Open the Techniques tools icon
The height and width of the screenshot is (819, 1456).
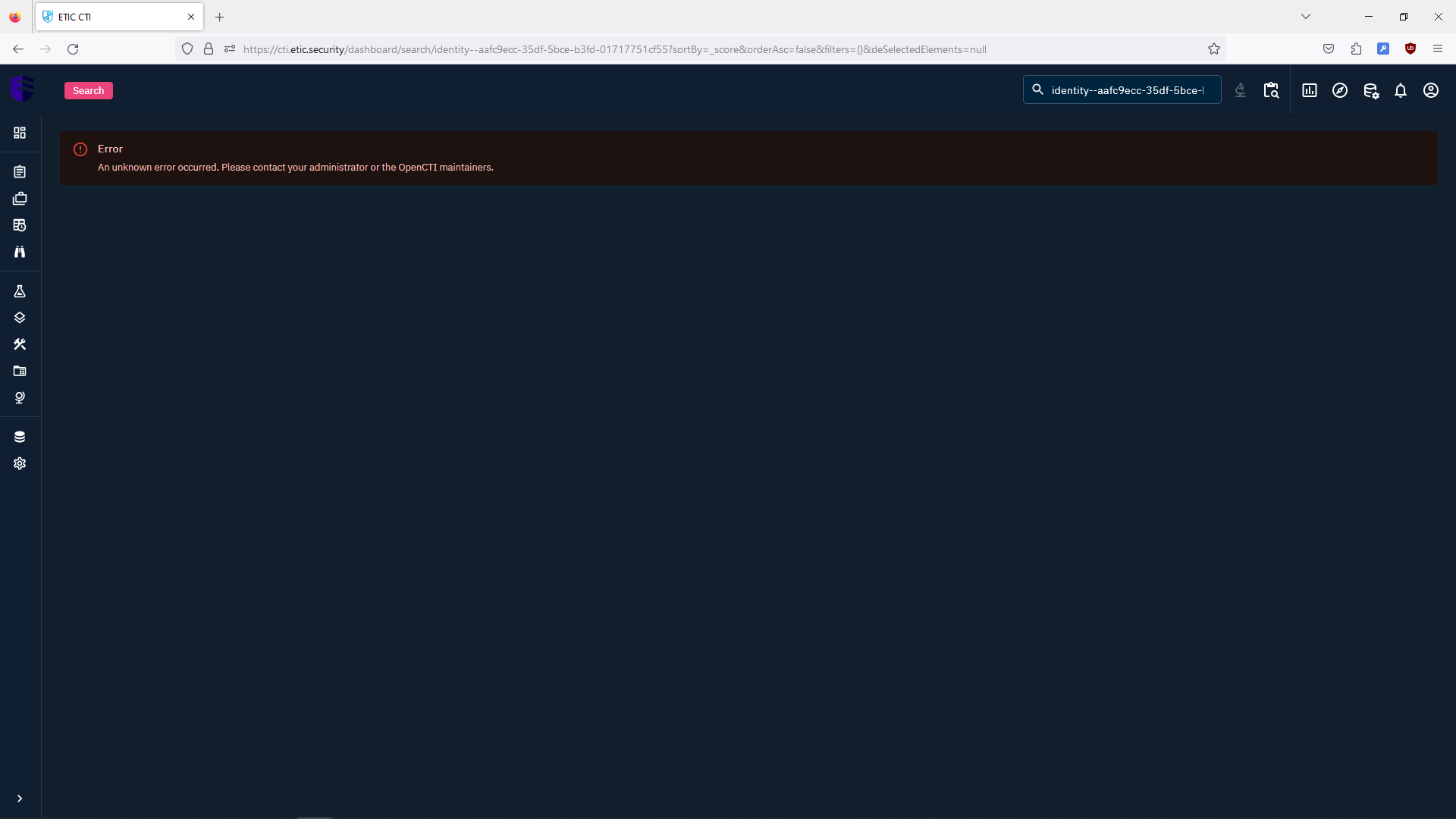click(20, 344)
